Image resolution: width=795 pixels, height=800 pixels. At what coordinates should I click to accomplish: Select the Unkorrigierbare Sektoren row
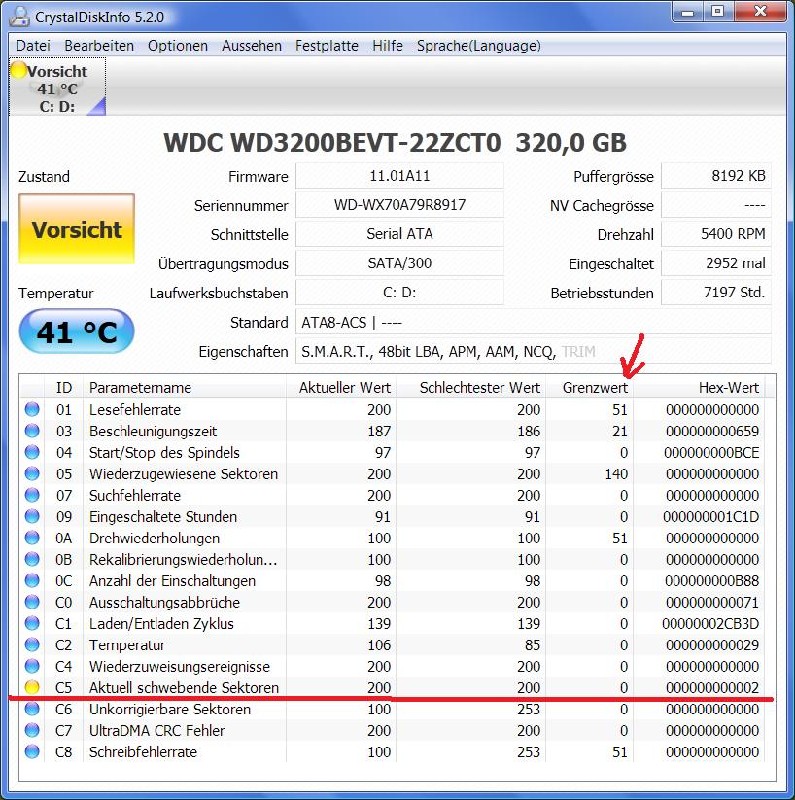tap(170, 710)
